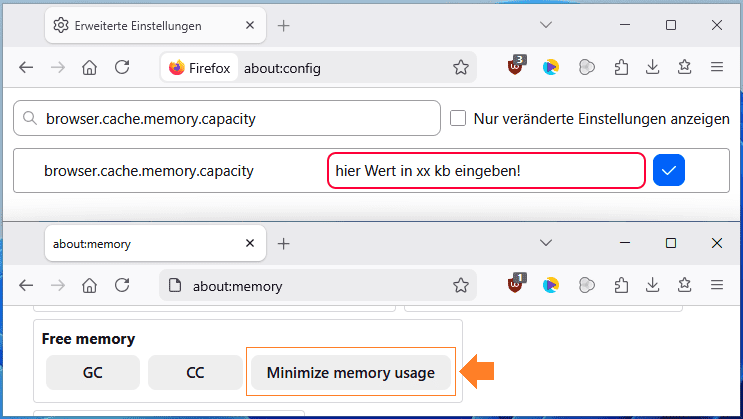Expand tab list chevron in about:config window
743x419 pixels.
[x=546, y=25]
